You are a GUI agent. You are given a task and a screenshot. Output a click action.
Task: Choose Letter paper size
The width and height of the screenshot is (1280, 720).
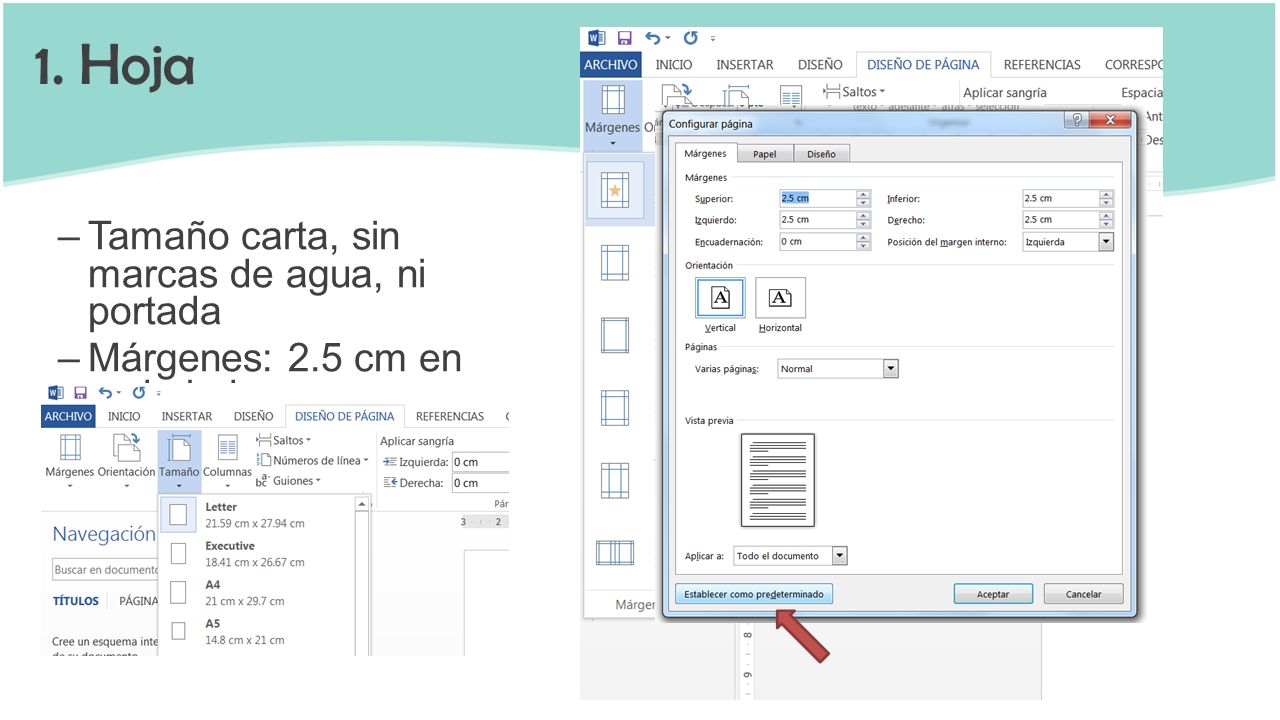[x=257, y=515]
